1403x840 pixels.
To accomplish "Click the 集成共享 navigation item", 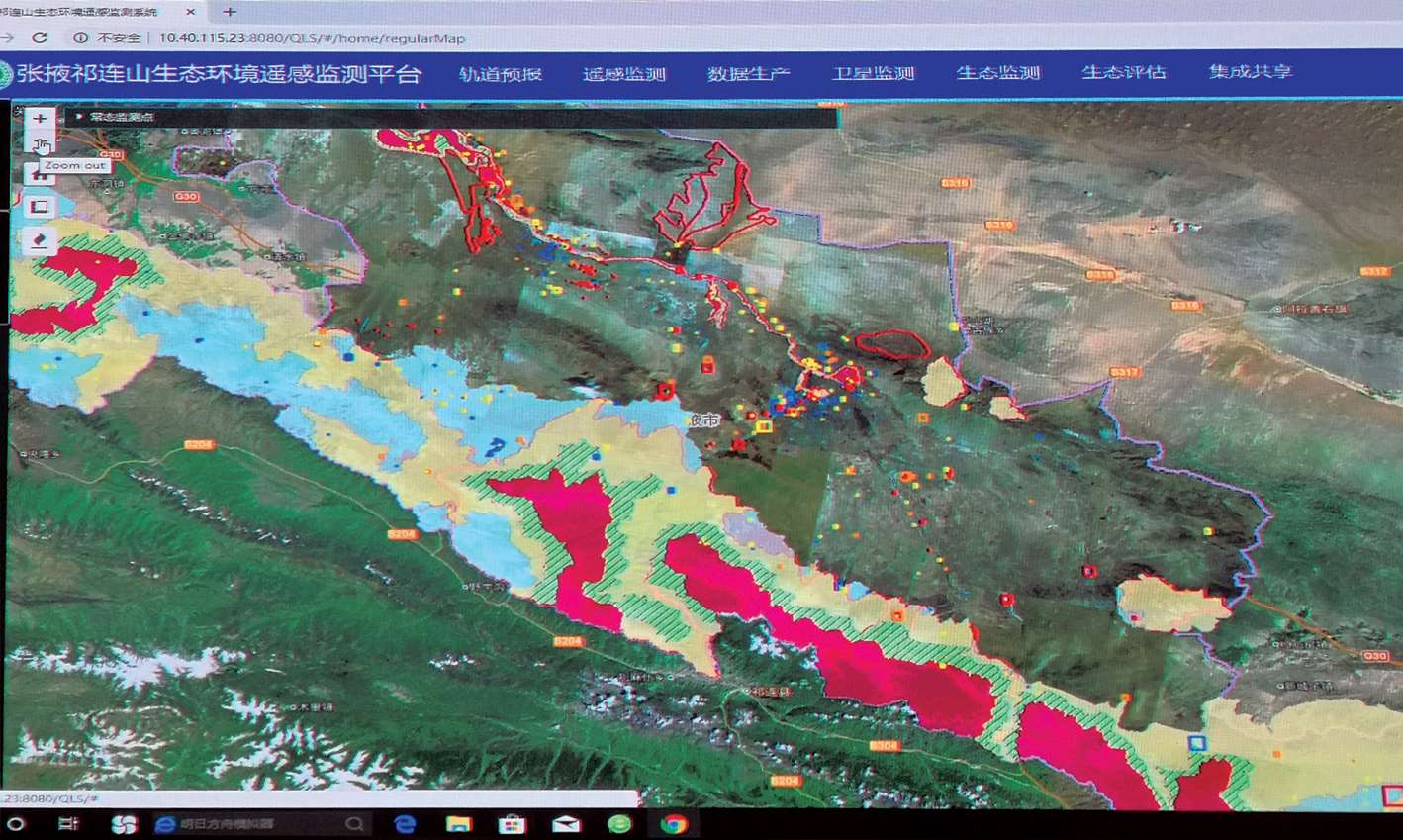I will pyautogui.click(x=1250, y=72).
